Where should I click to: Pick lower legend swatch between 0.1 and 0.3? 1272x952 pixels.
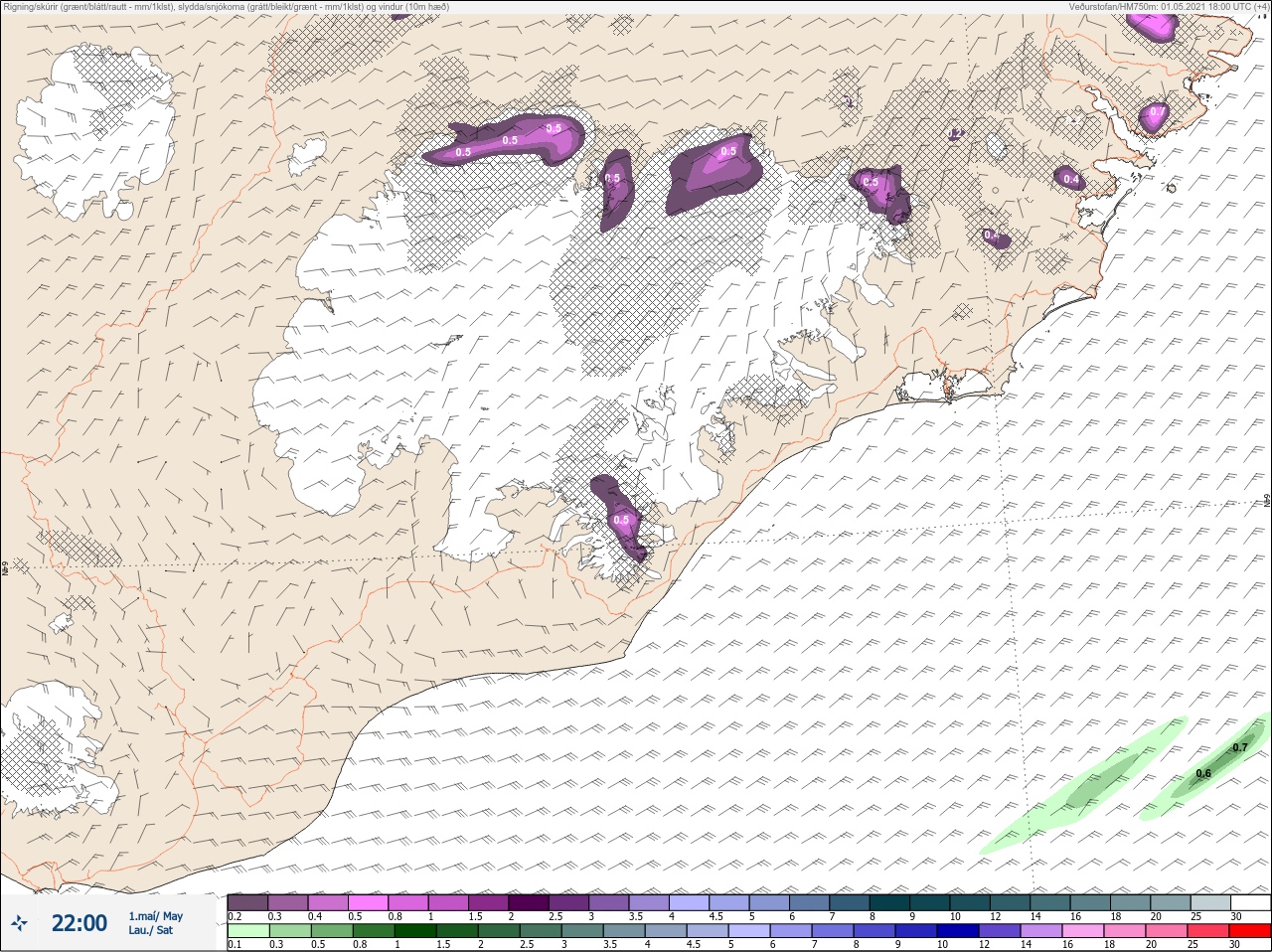tap(247, 931)
